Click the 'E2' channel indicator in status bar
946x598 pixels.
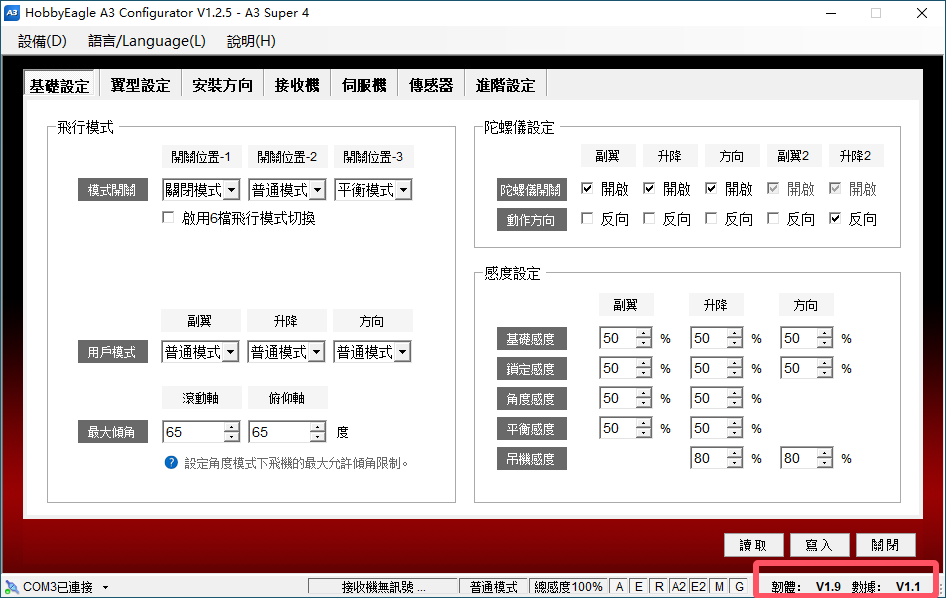pyautogui.click(x=699, y=587)
